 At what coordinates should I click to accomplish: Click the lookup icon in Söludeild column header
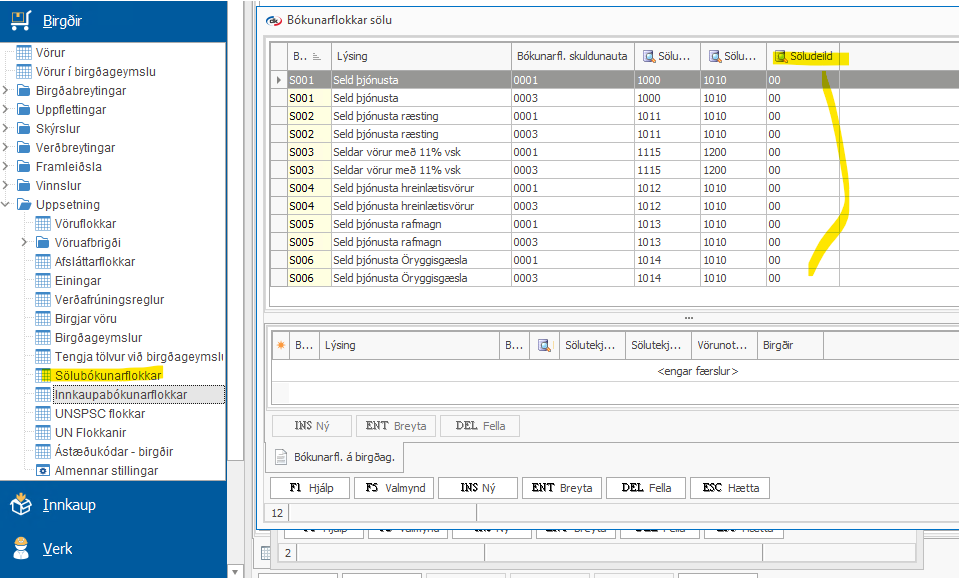[x=780, y=56]
